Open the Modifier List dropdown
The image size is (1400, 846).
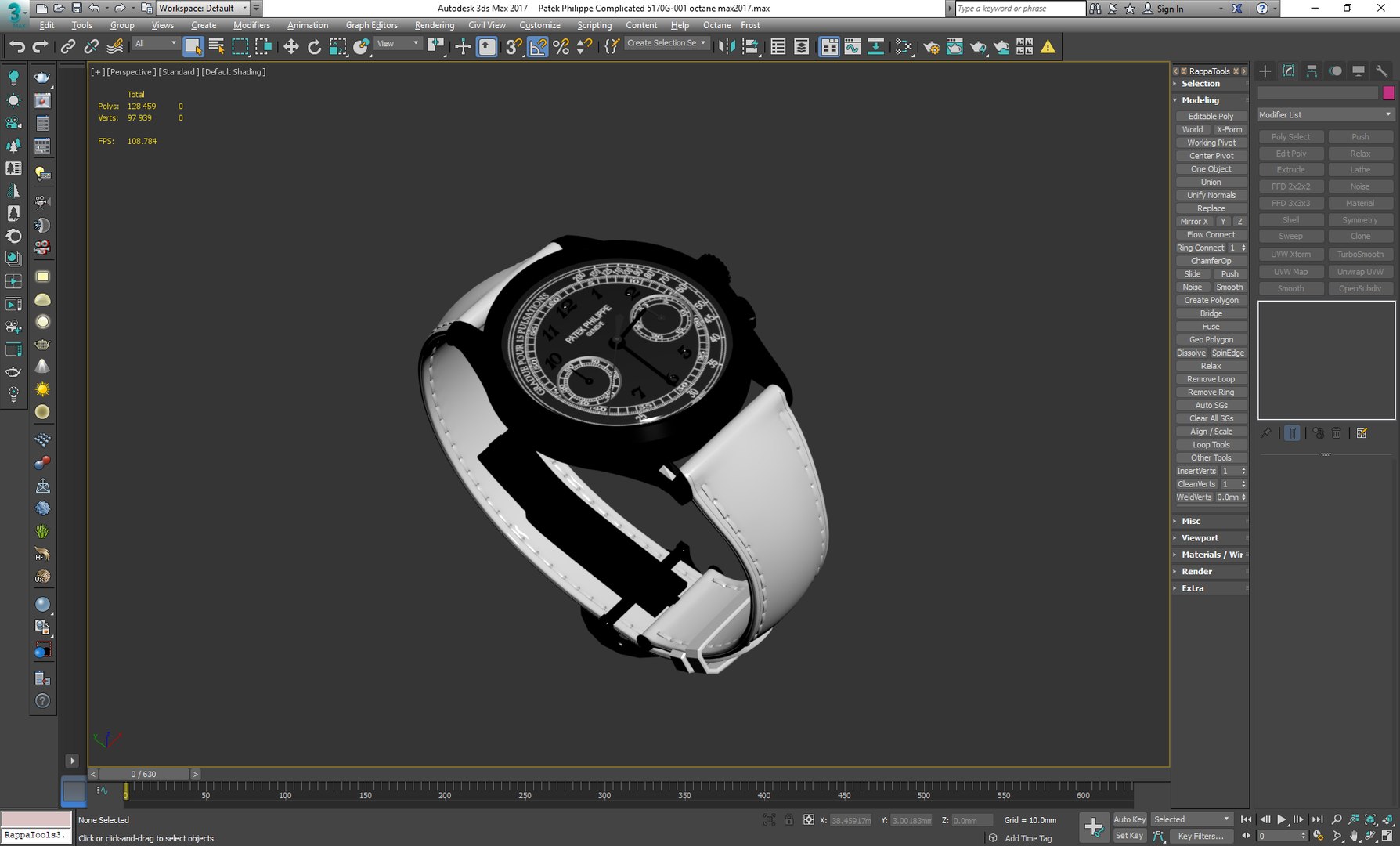tap(1325, 115)
